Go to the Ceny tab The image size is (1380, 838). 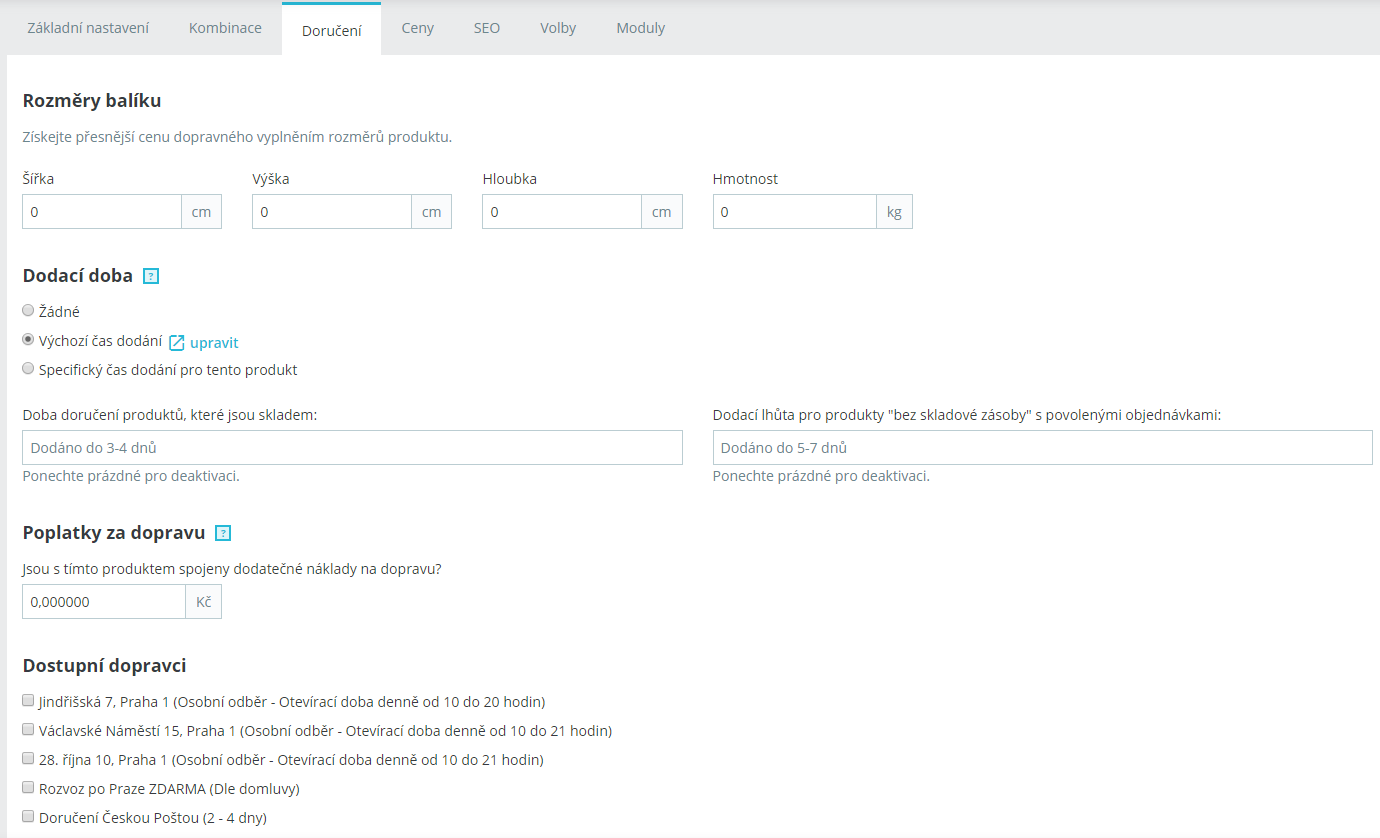(x=418, y=28)
